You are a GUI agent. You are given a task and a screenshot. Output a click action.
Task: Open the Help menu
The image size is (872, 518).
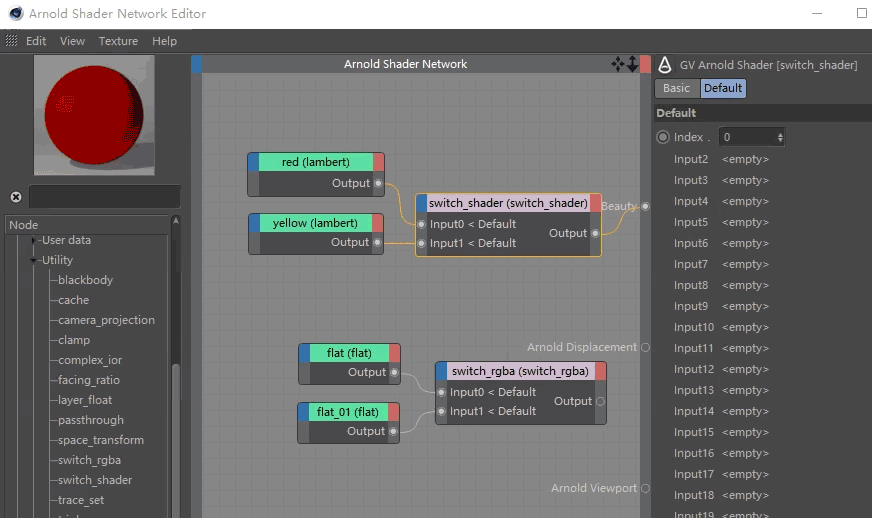click(164, 41)
